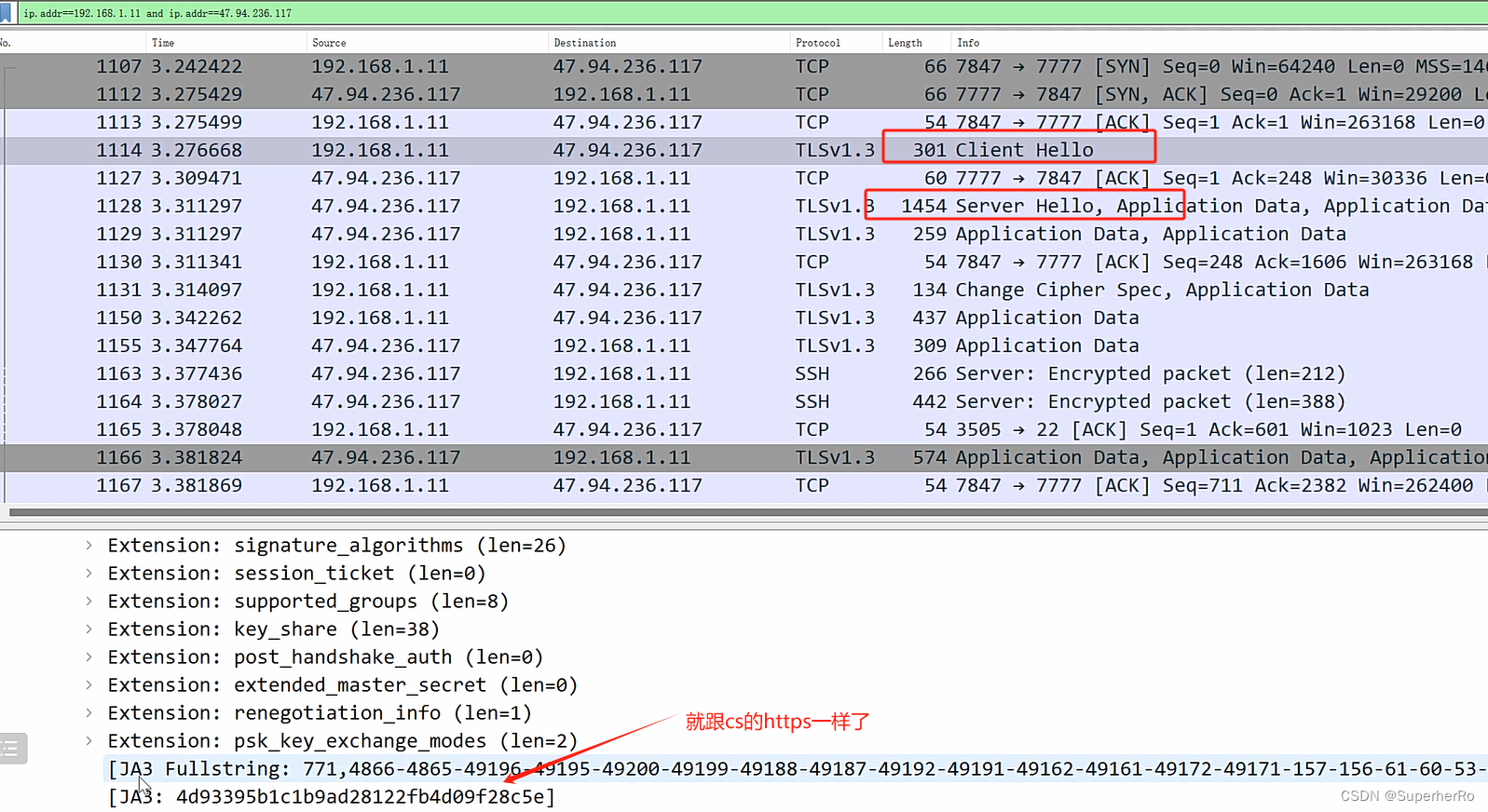Click the display filter bookmark icon
Viewport: 1488px width, 812px height.
coord(6,13)
